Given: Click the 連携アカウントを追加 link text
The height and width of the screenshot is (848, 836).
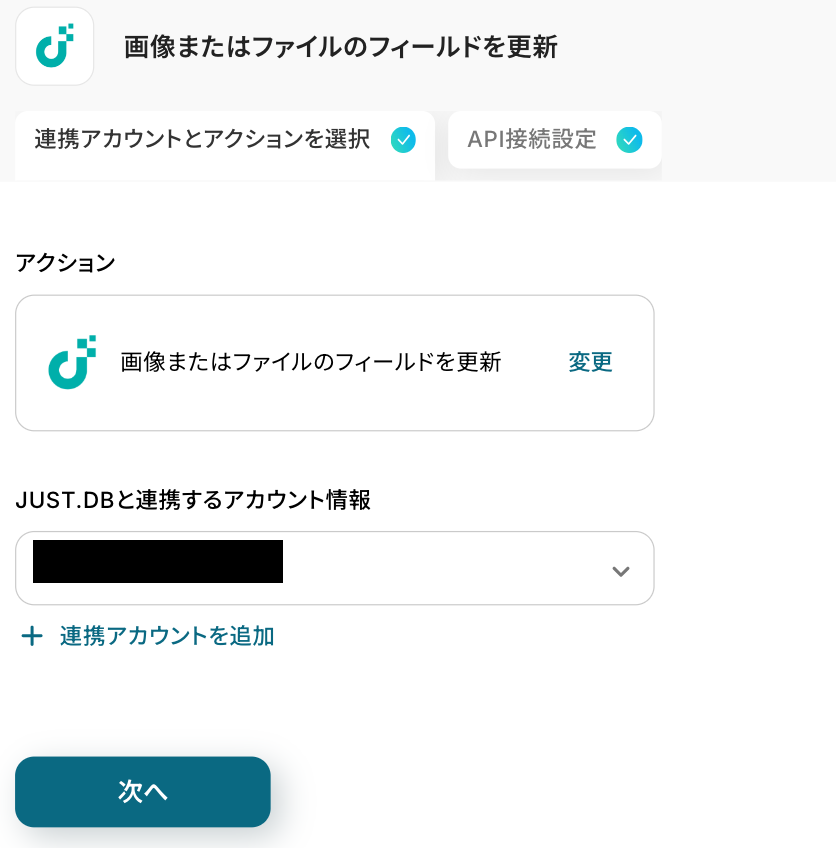Looking at the screenshot, I should (167, 636).
